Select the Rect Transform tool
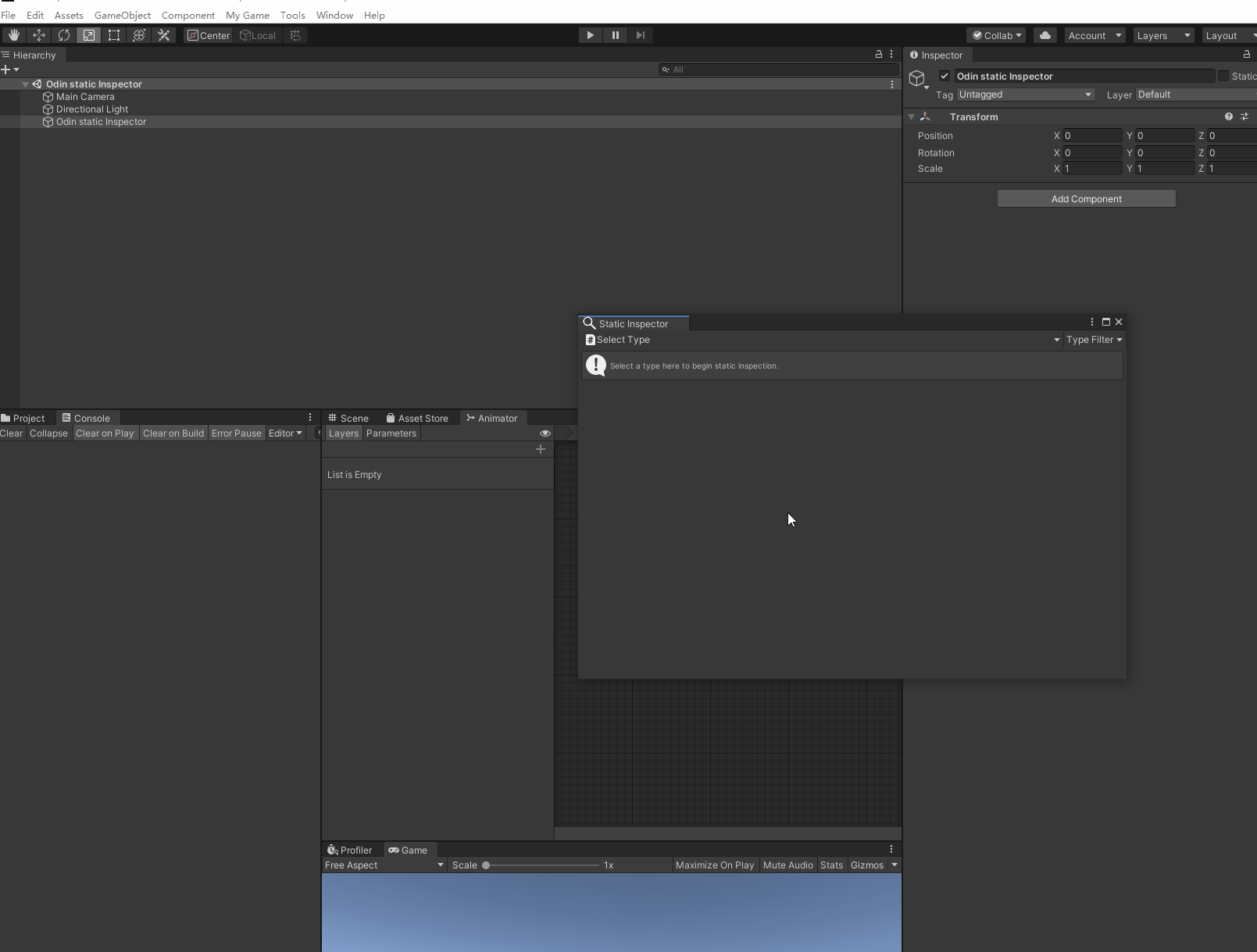 (x=114, y=35)
